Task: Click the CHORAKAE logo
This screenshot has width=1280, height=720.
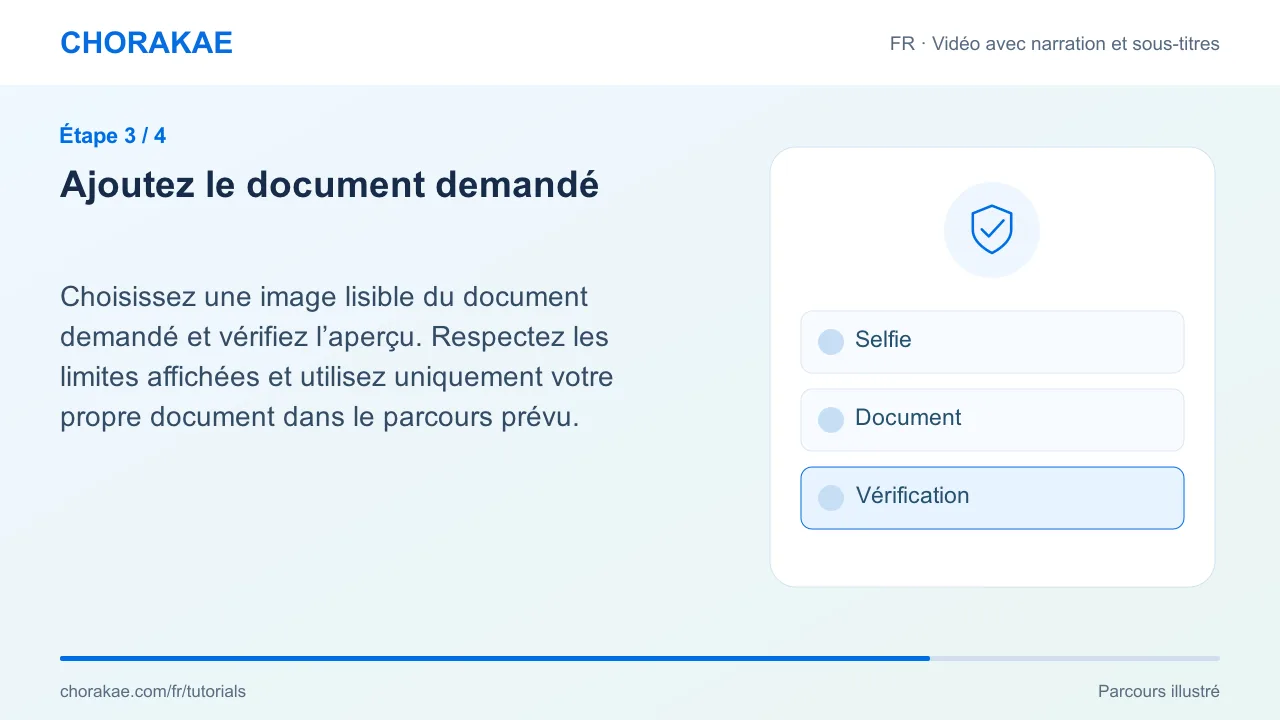Action: [146, 43]
